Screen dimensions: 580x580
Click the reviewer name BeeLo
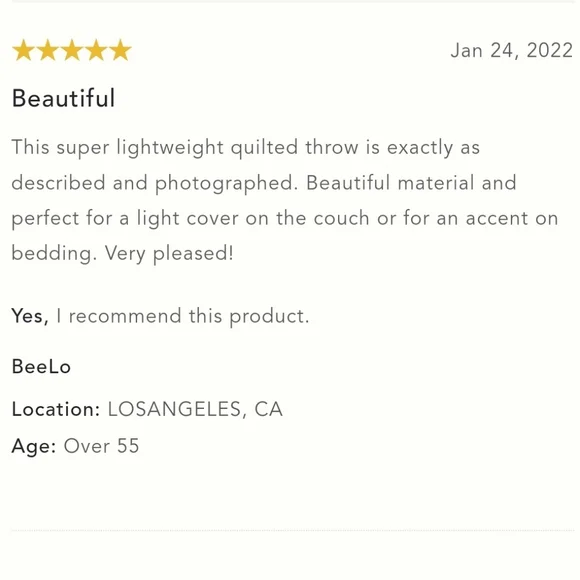click(x=41, y=367)
